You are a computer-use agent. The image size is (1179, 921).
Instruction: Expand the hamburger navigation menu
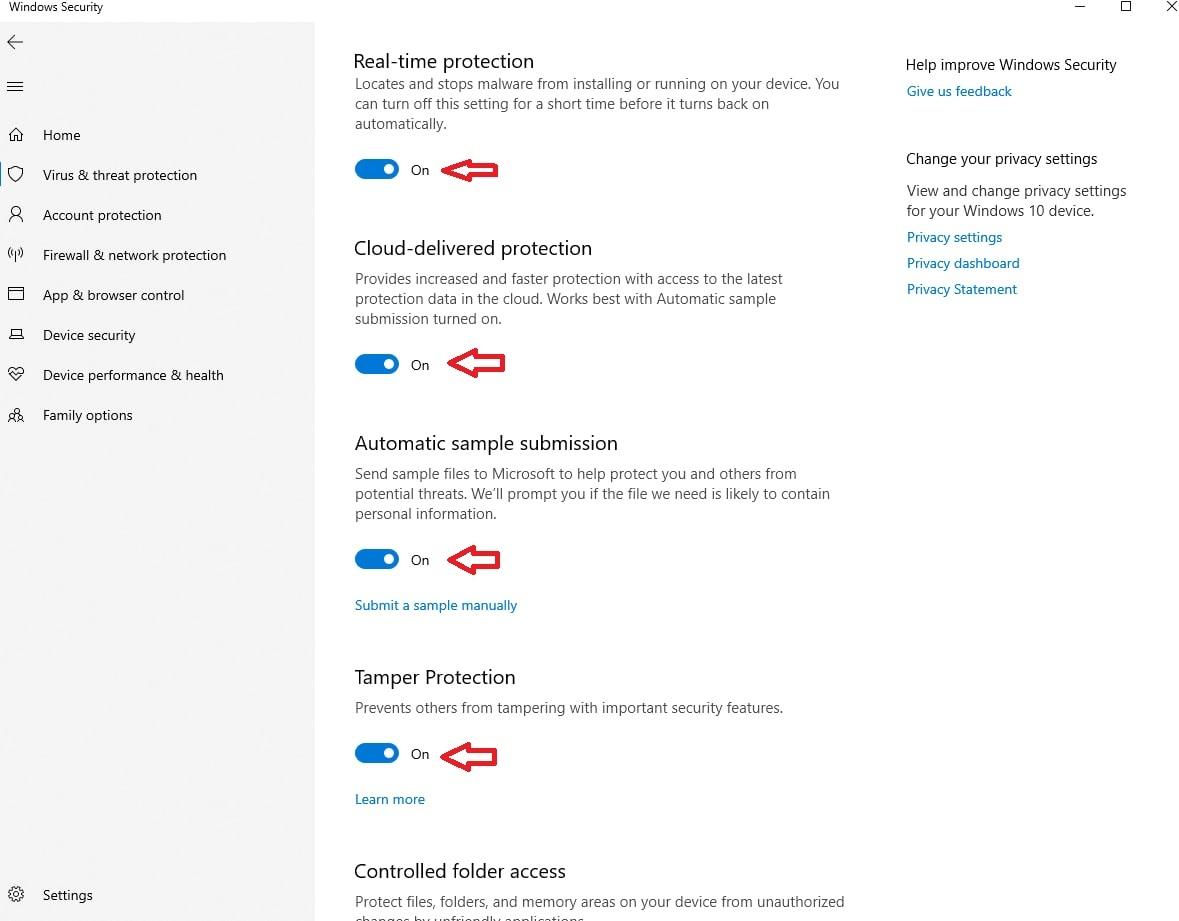click(15, 87)
